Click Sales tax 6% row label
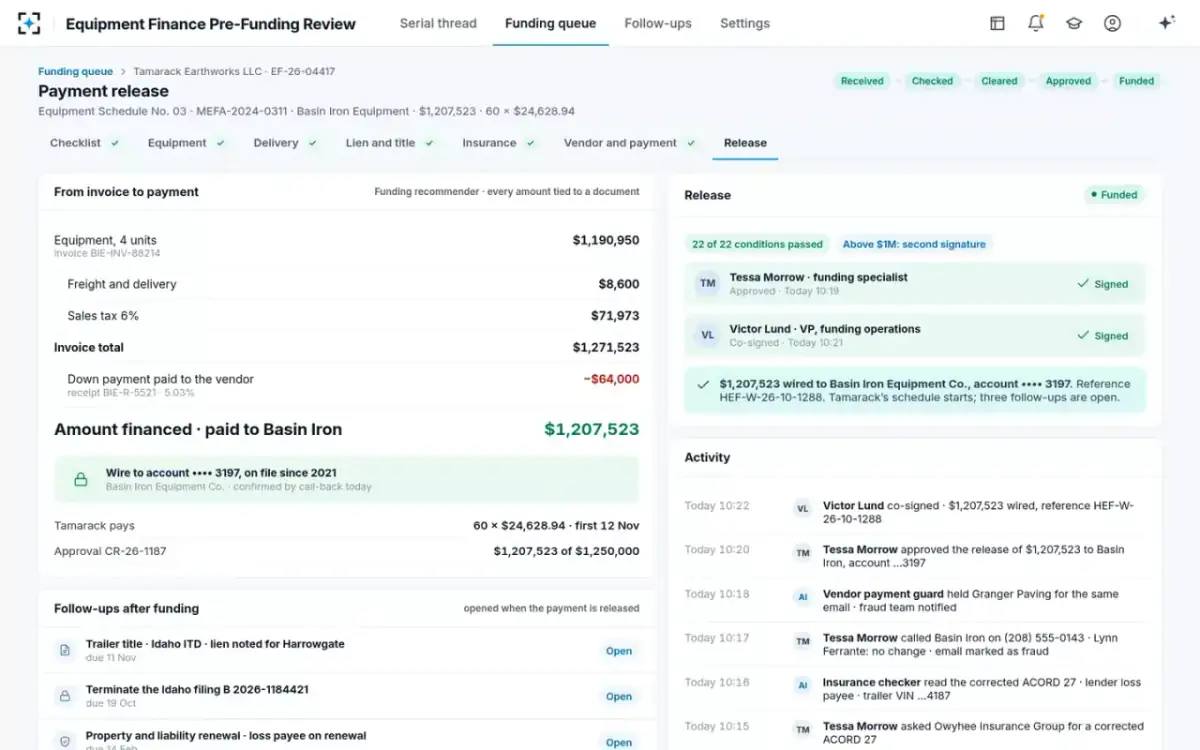1200x750 pixels. click(103, 316)
